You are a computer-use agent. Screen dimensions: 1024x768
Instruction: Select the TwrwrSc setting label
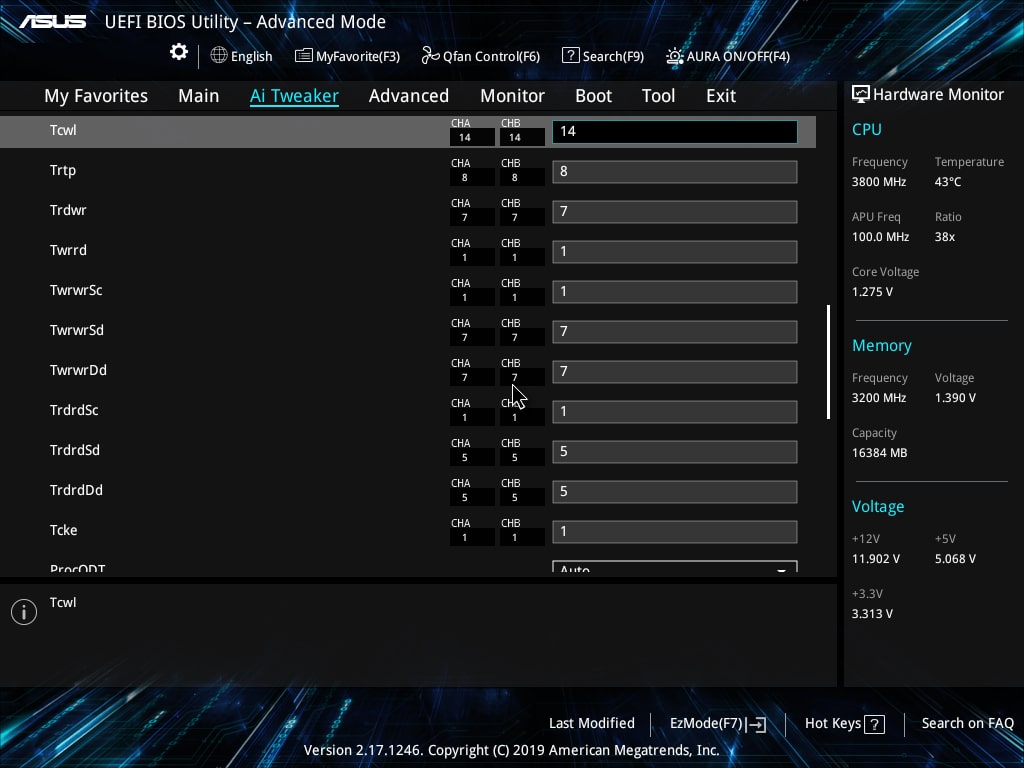point(76,290)
